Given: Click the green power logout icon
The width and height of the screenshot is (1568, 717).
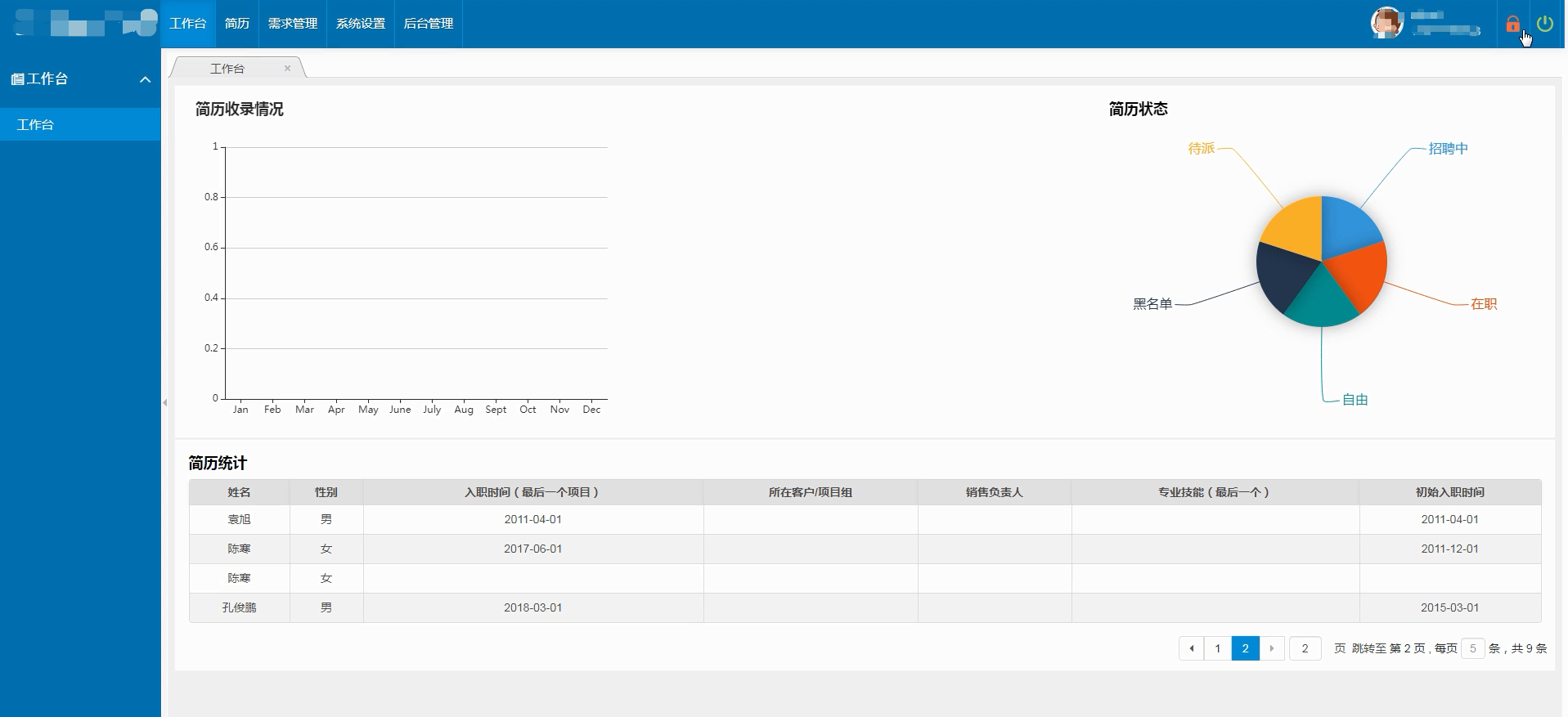Looking at the screenshot, I should 1544,24.
